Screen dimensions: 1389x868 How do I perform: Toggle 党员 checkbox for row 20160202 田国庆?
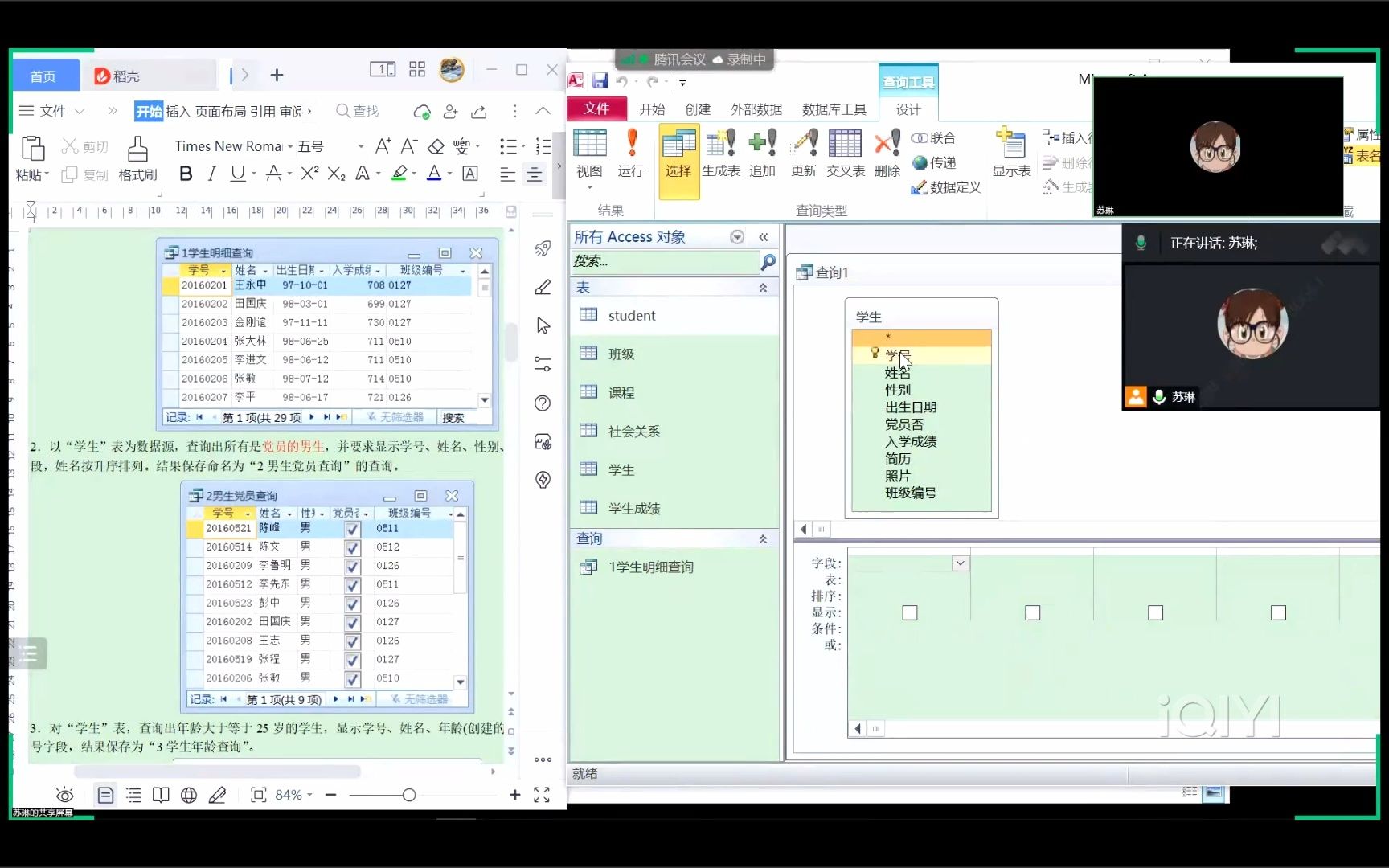pos(352,623)
